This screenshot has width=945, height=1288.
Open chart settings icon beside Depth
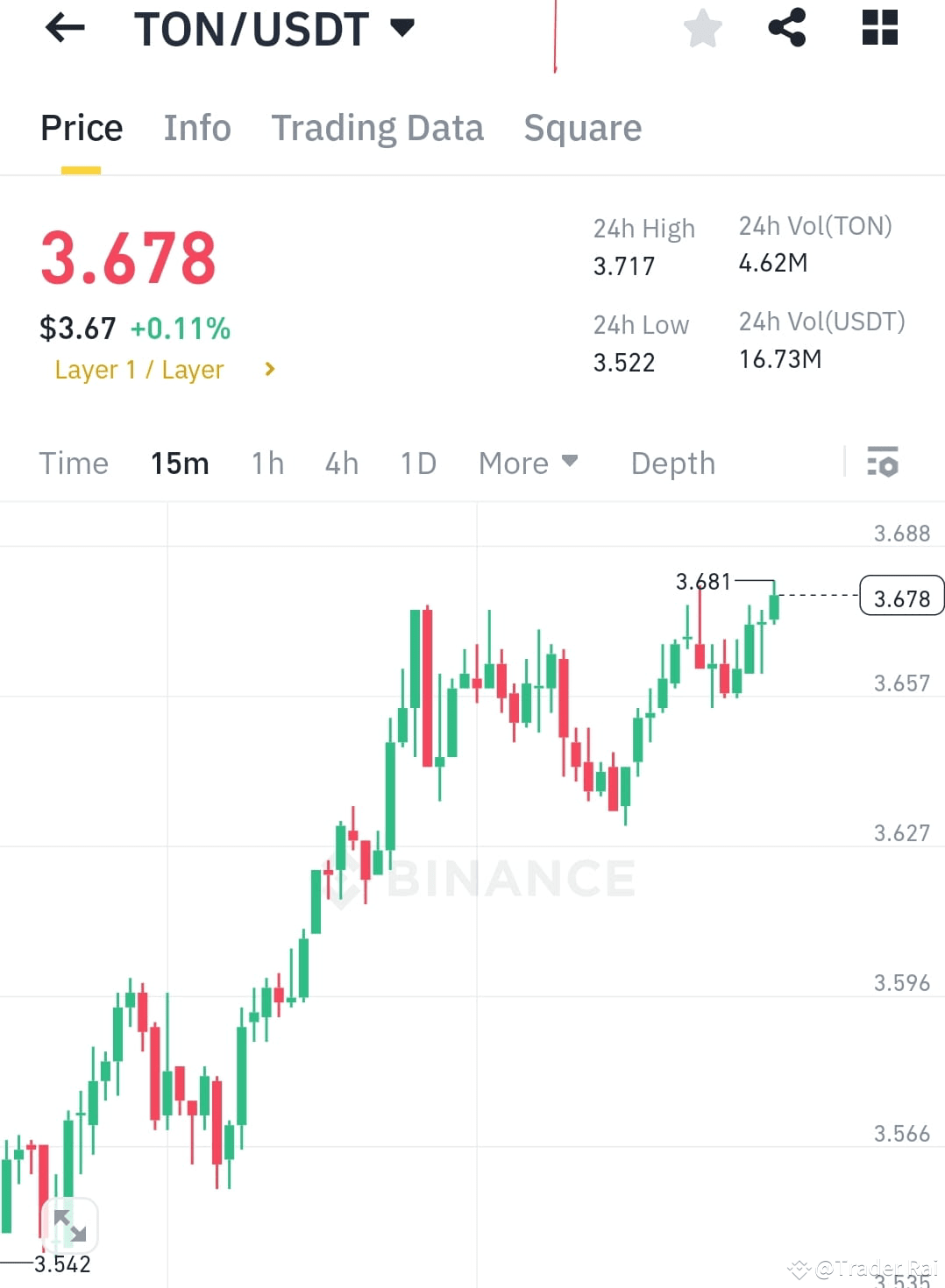tap(883, 463)
